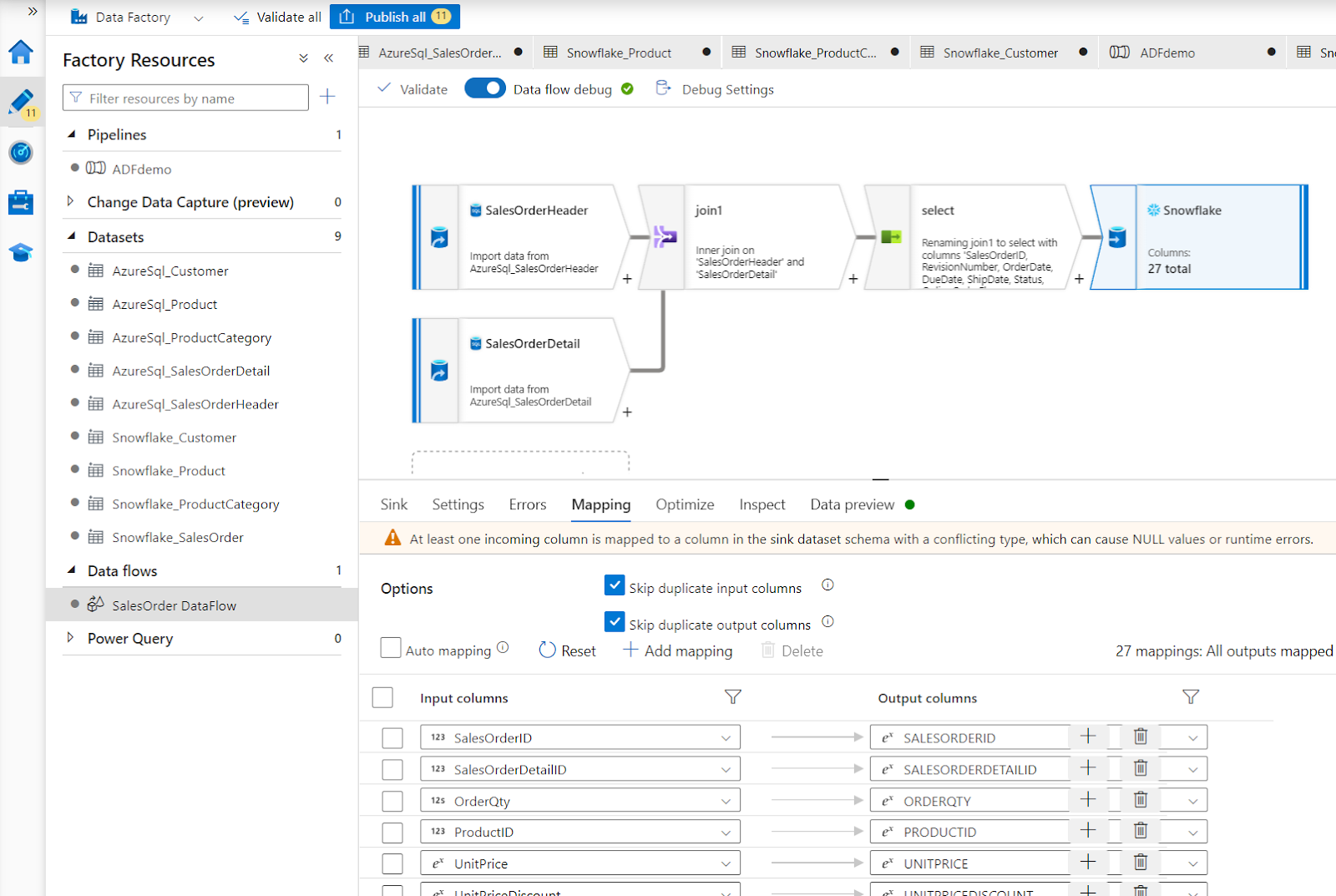The width and height of the screenshot is (1336, 896).
Task: Open the Manage hub (toolbox icon)
Action: pos(22,202)
